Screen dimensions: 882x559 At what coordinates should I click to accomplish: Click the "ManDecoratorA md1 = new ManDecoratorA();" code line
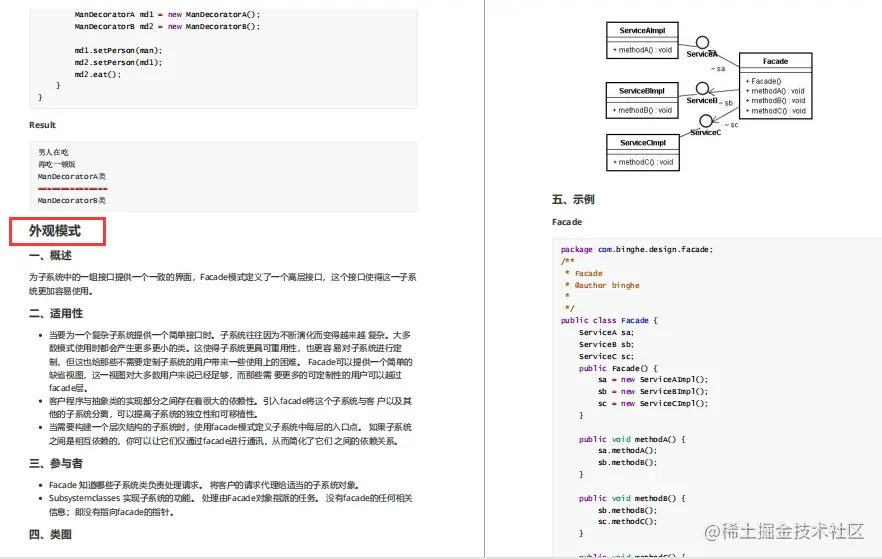click(x=167, y=15)
